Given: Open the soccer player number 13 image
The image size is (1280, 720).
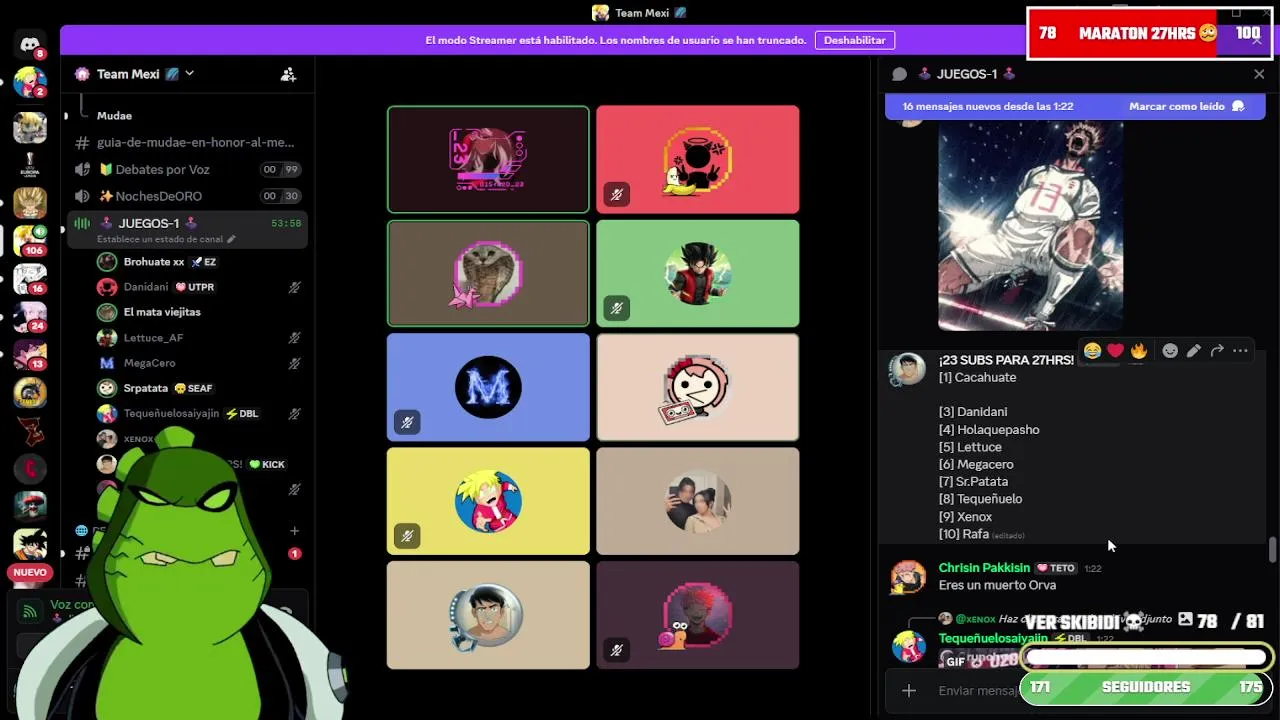Looking at the screenshot, I should click(x=1030, y=225).
